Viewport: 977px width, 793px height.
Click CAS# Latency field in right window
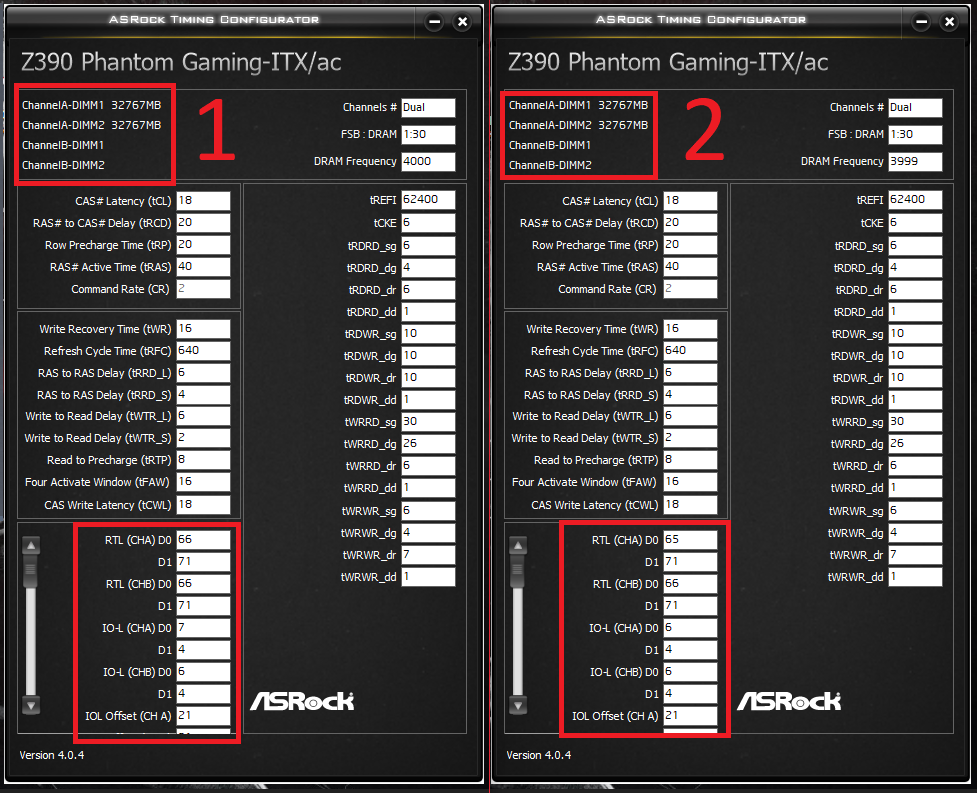(690, 201)
